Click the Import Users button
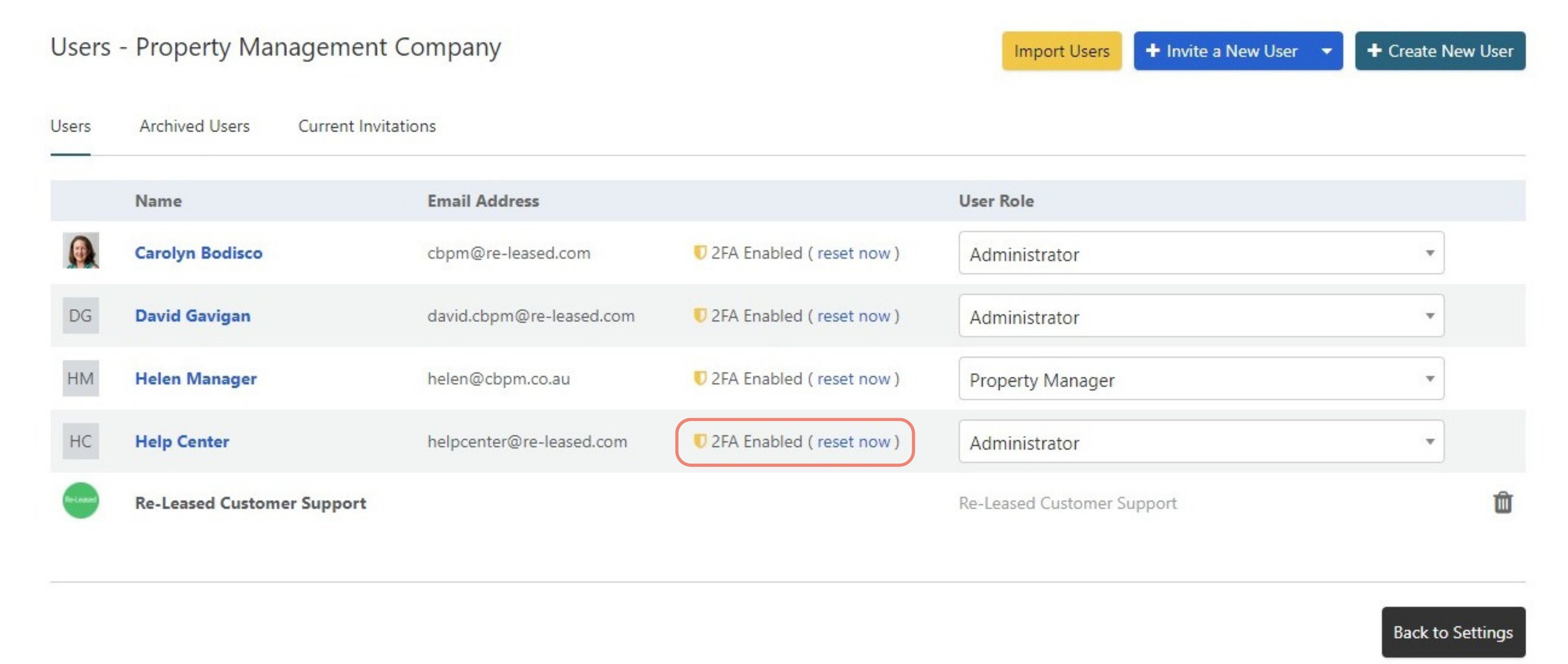This screenshot has width=1568, height=664. coord(1061,51)
